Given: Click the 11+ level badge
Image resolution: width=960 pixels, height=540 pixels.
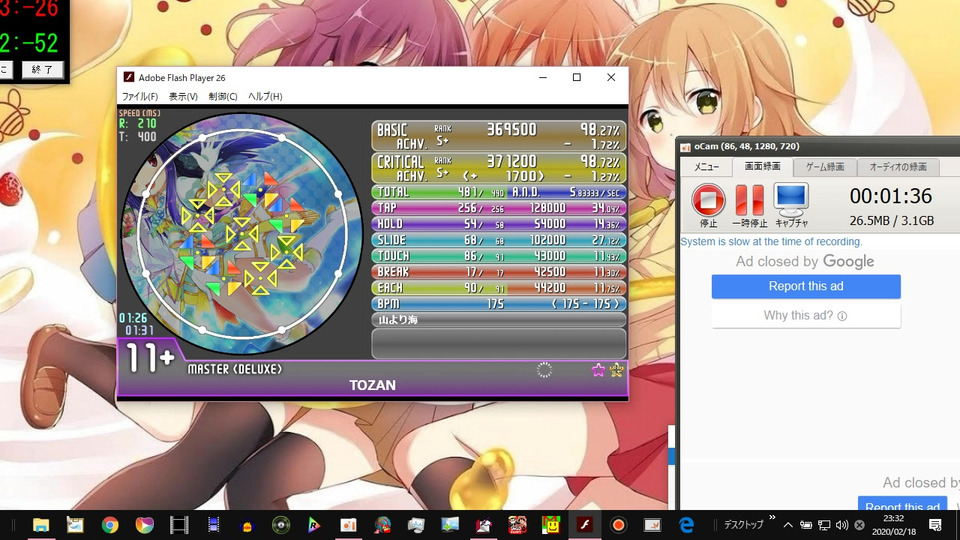Looking at the screenshot, I should [150, 358].
